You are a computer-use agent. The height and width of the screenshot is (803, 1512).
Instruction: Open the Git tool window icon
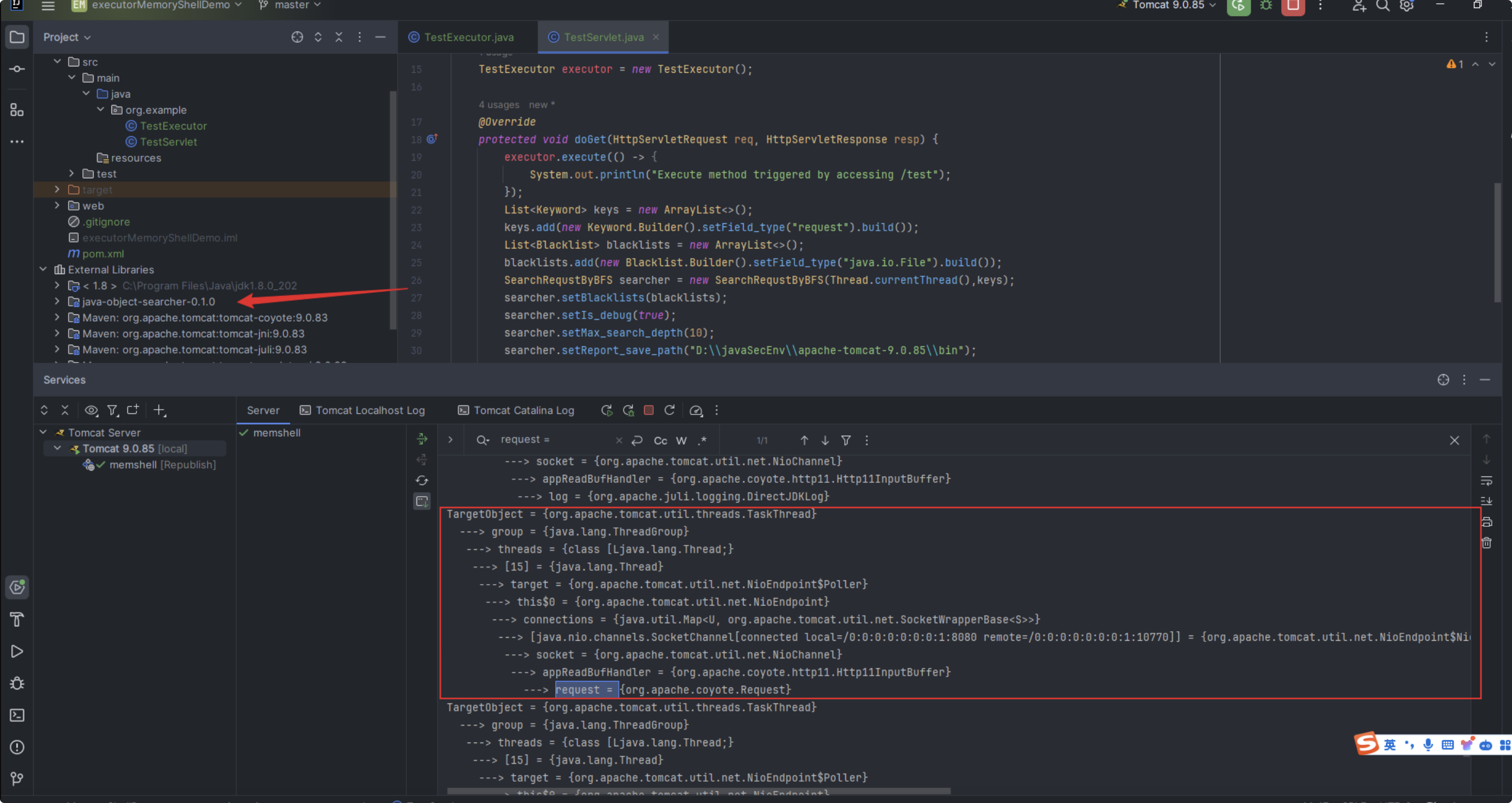pyautogui.click(x=17, y=779)
